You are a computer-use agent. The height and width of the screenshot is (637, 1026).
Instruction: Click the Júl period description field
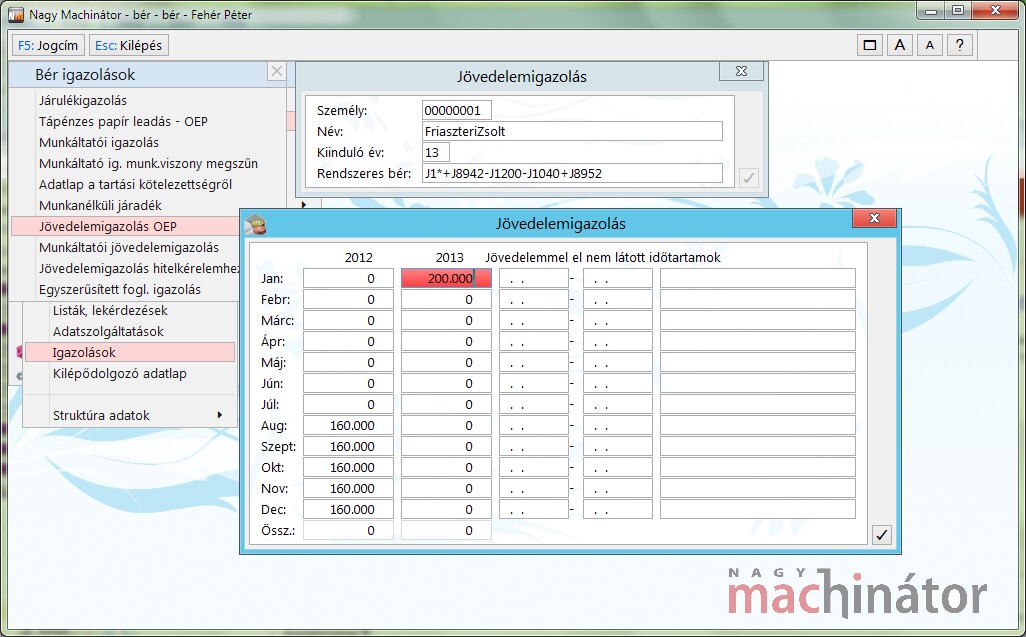(758, 404)
